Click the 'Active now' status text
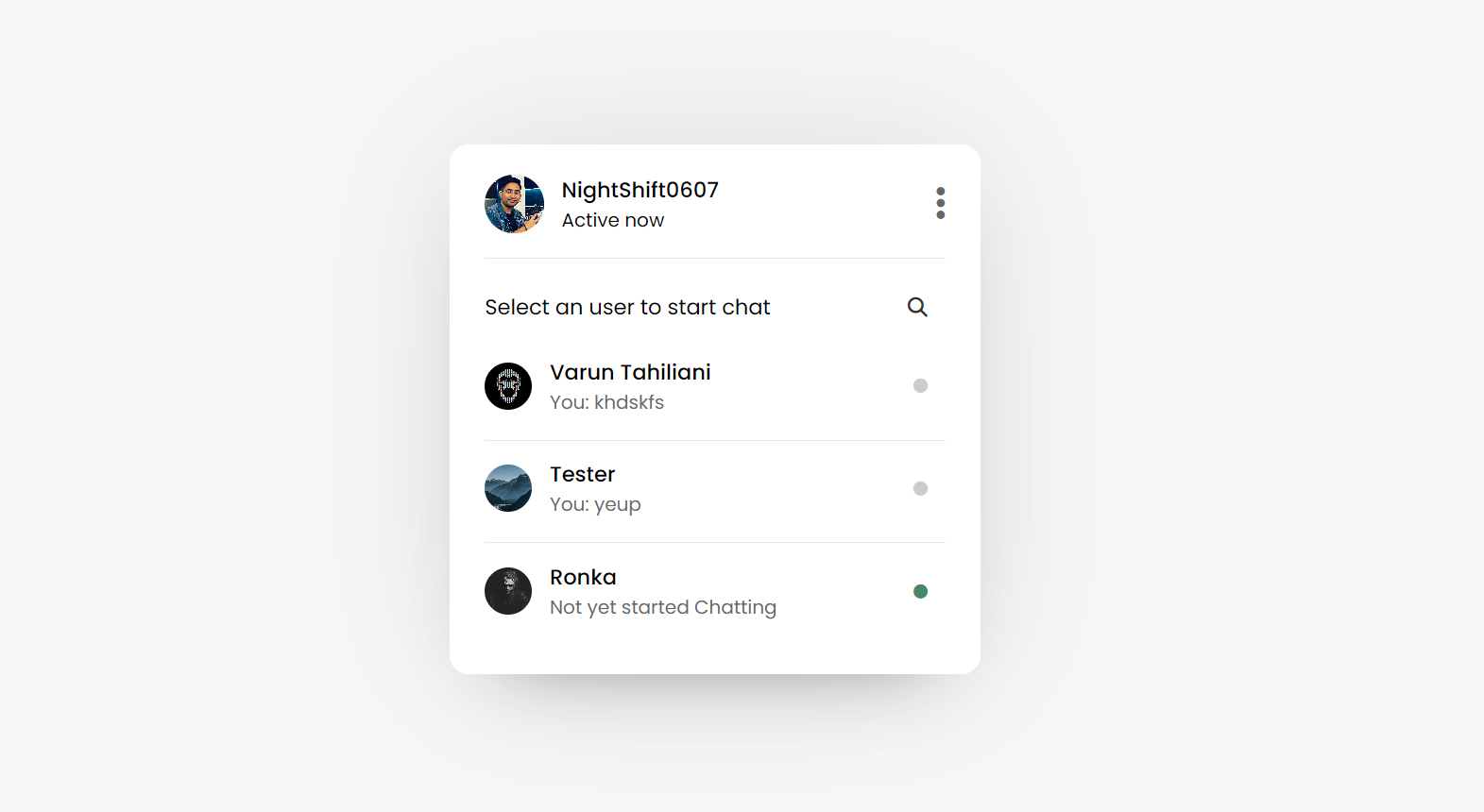Screen dimensions: 1484x812 [612, 221]
